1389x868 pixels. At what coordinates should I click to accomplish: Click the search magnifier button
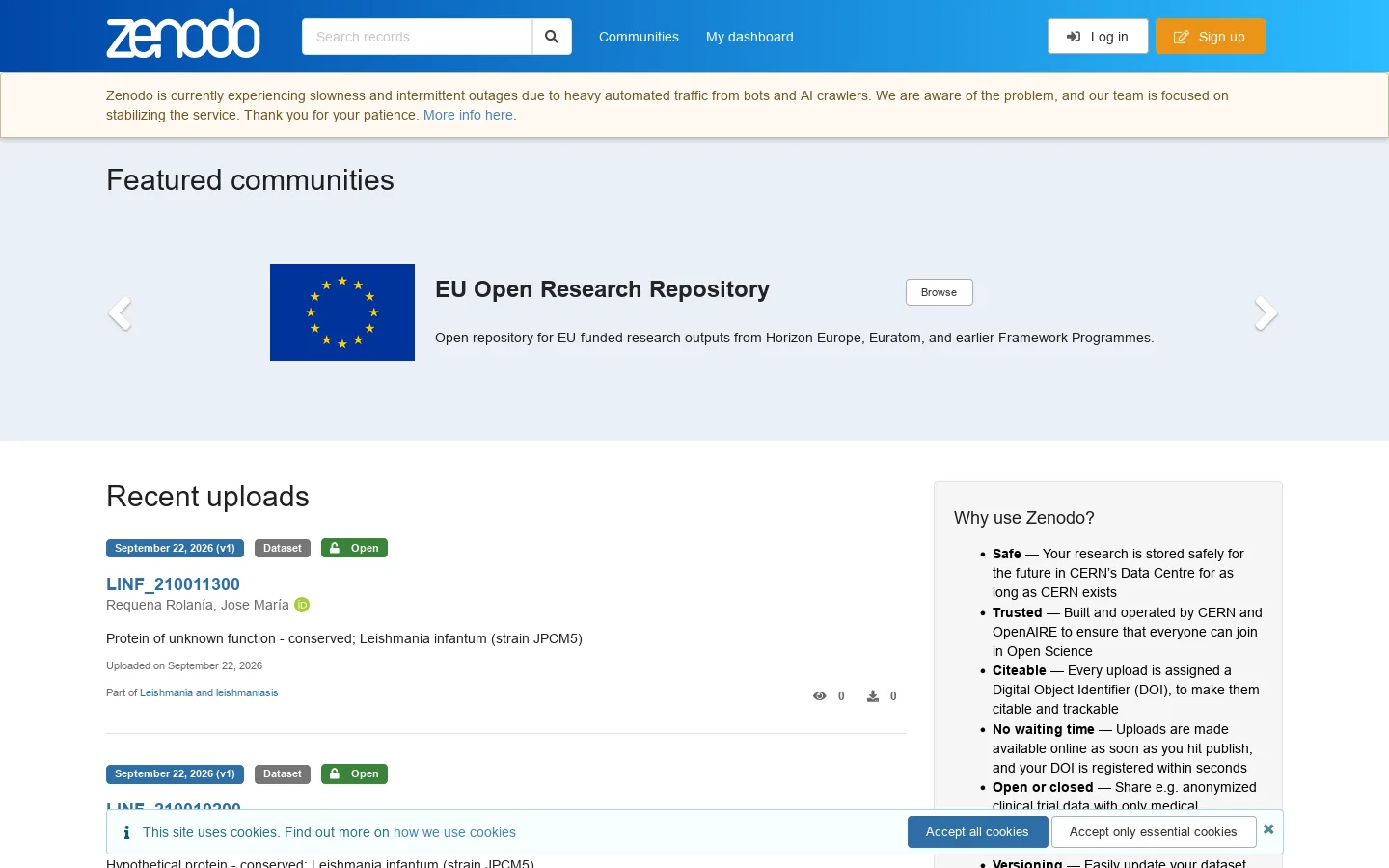552,37
